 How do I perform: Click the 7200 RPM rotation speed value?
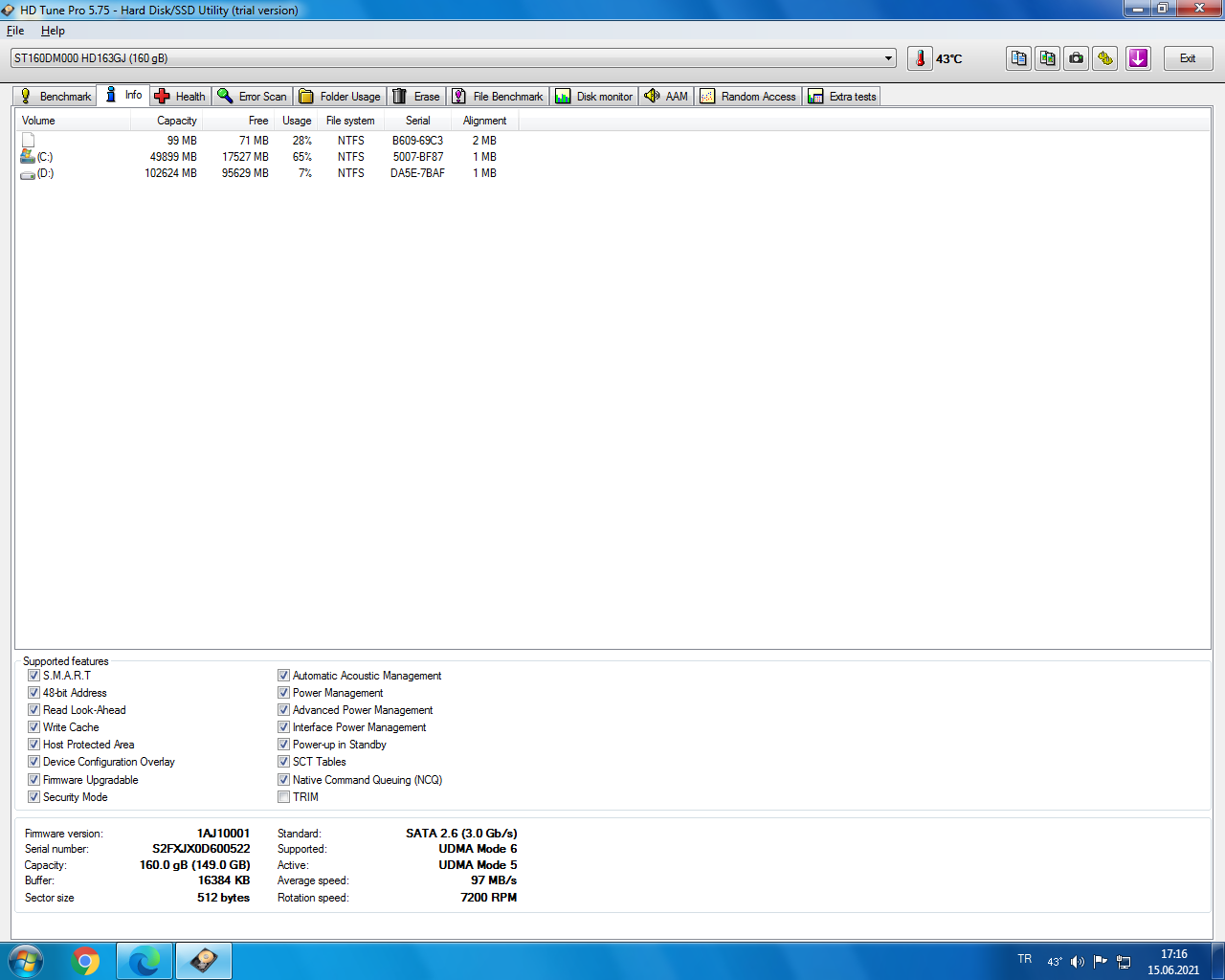[488, 898]
